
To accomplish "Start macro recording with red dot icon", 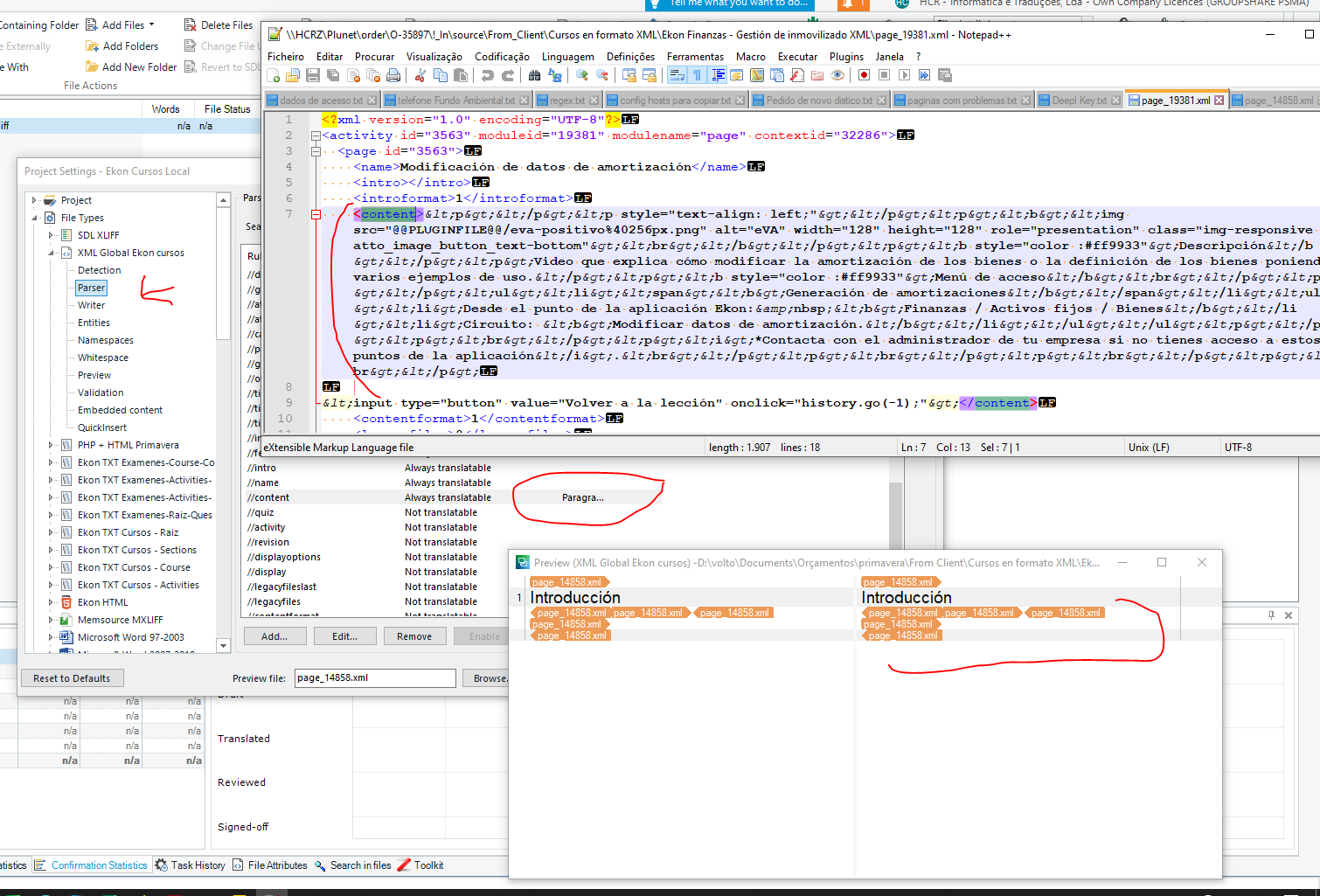I will (864, 76).
